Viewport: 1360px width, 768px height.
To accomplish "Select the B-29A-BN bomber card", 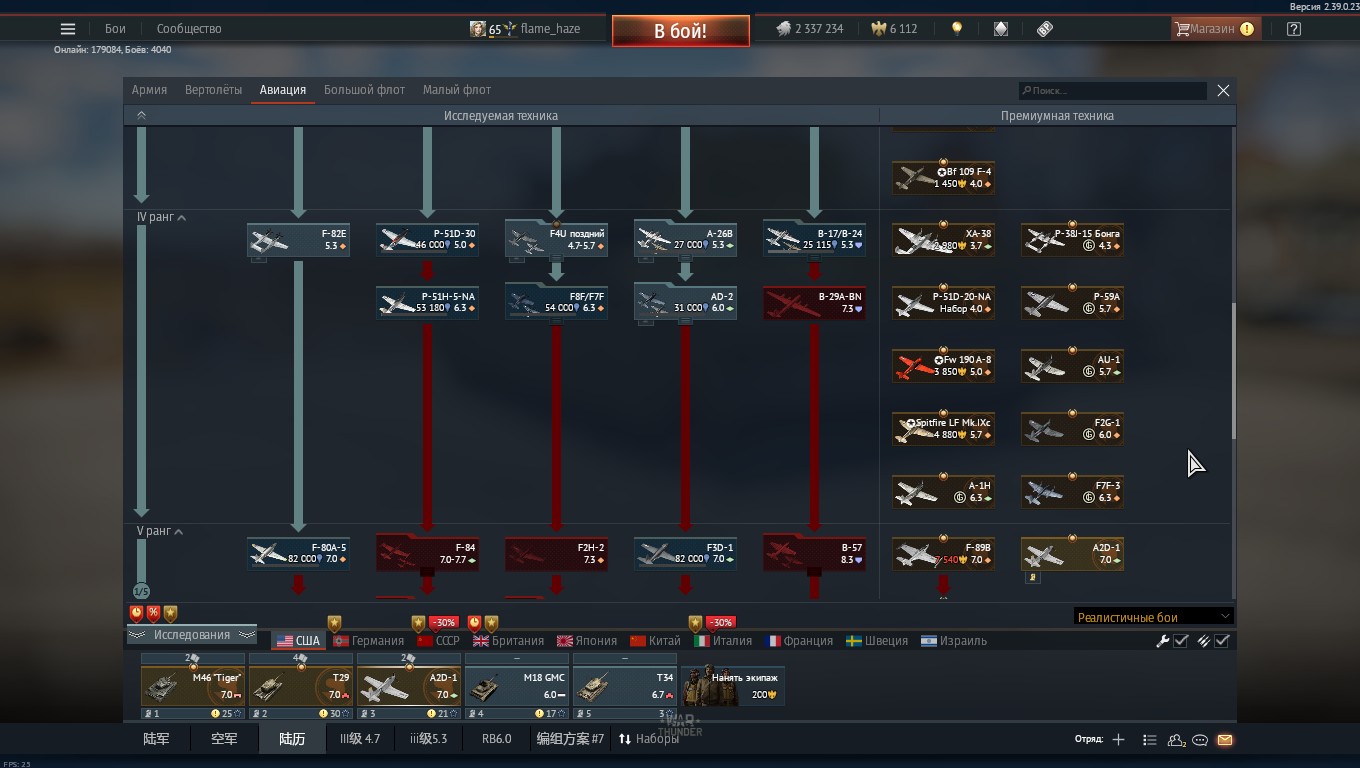I will [x=814, y=303].
